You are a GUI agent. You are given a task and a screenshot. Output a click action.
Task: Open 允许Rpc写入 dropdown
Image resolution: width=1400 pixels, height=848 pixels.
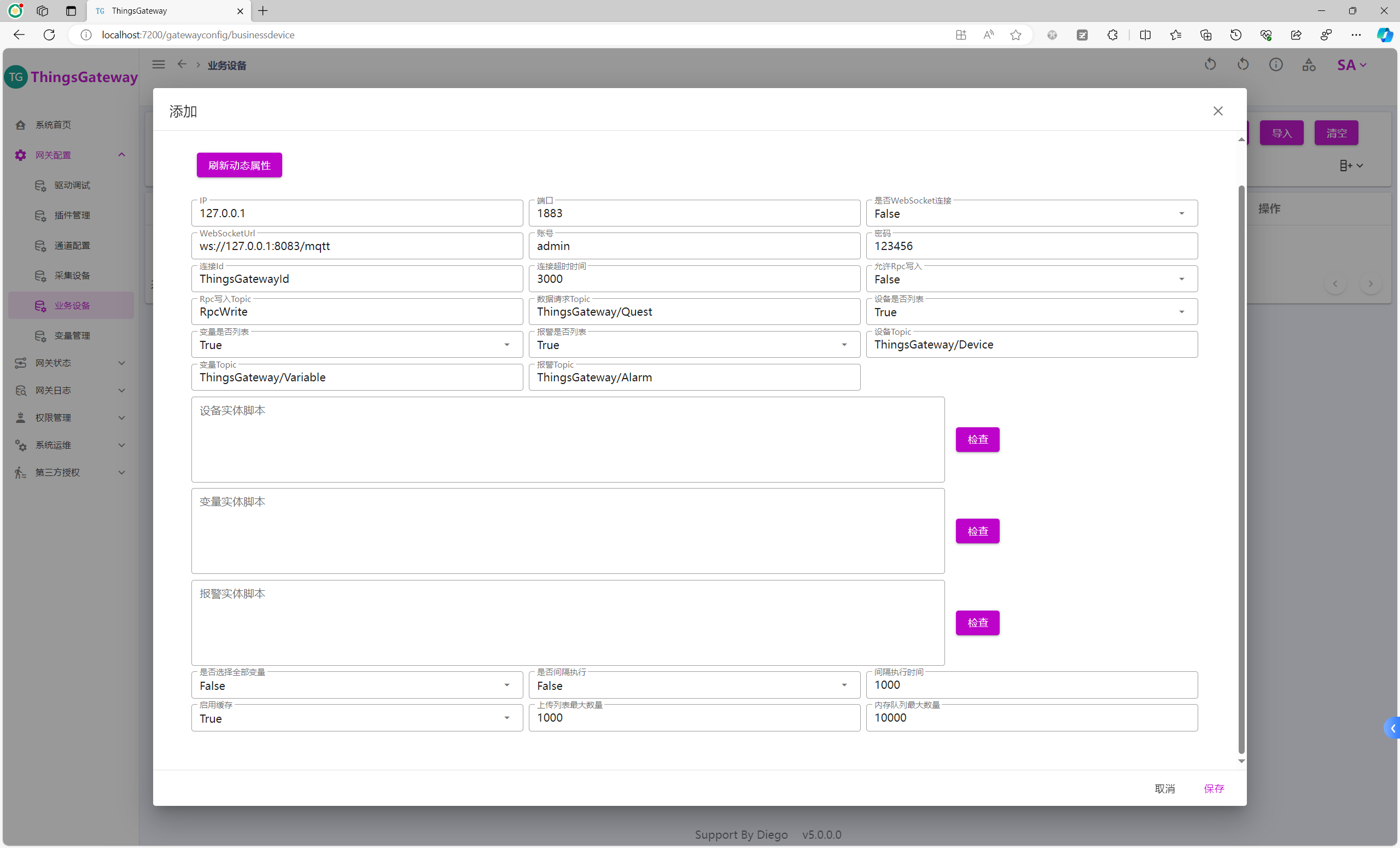tap(1031, 279)
